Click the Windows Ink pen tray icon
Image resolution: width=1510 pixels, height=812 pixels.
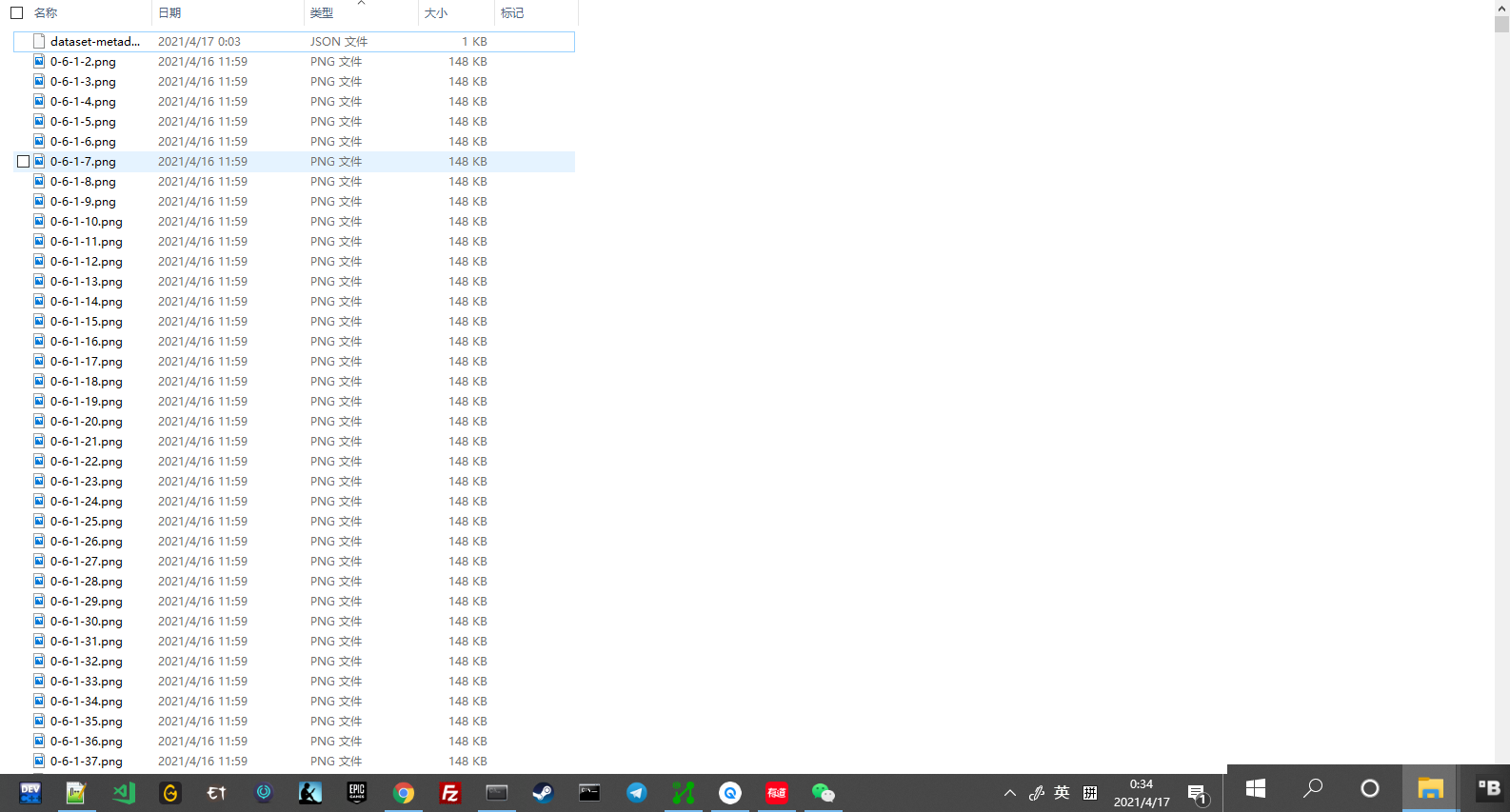tap(1037, 792)
